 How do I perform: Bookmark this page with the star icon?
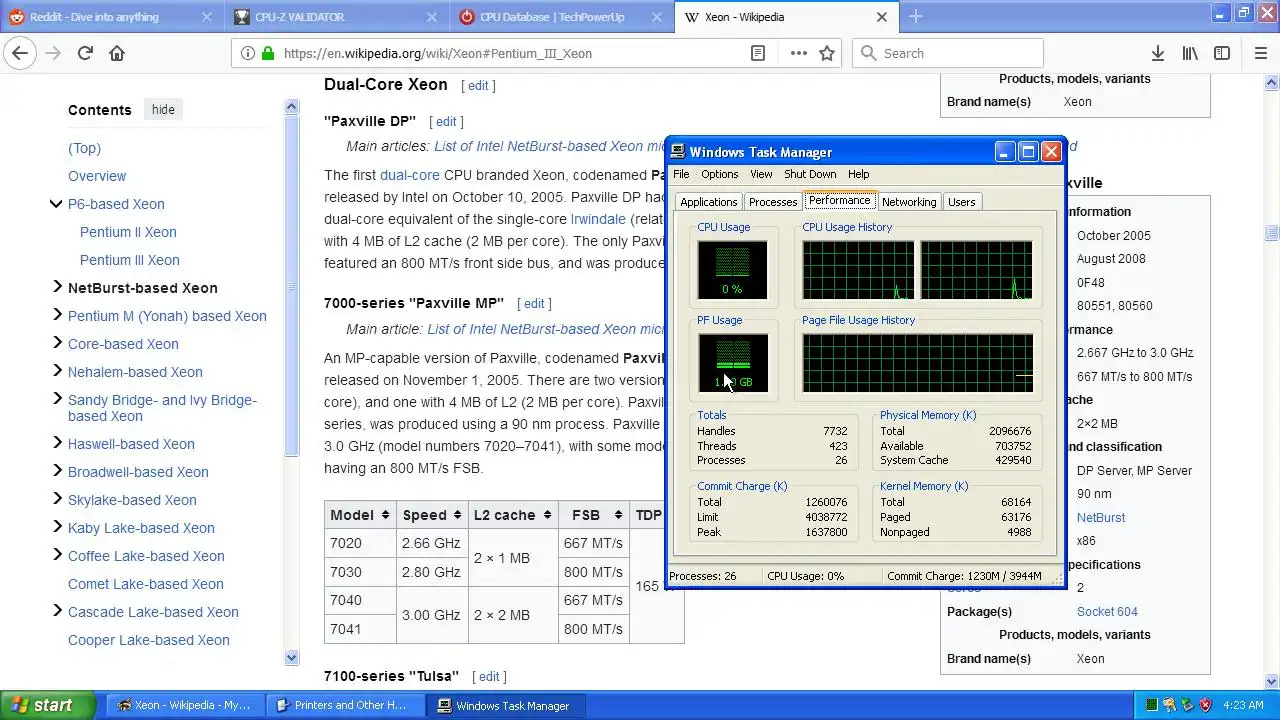click(827, 53)
